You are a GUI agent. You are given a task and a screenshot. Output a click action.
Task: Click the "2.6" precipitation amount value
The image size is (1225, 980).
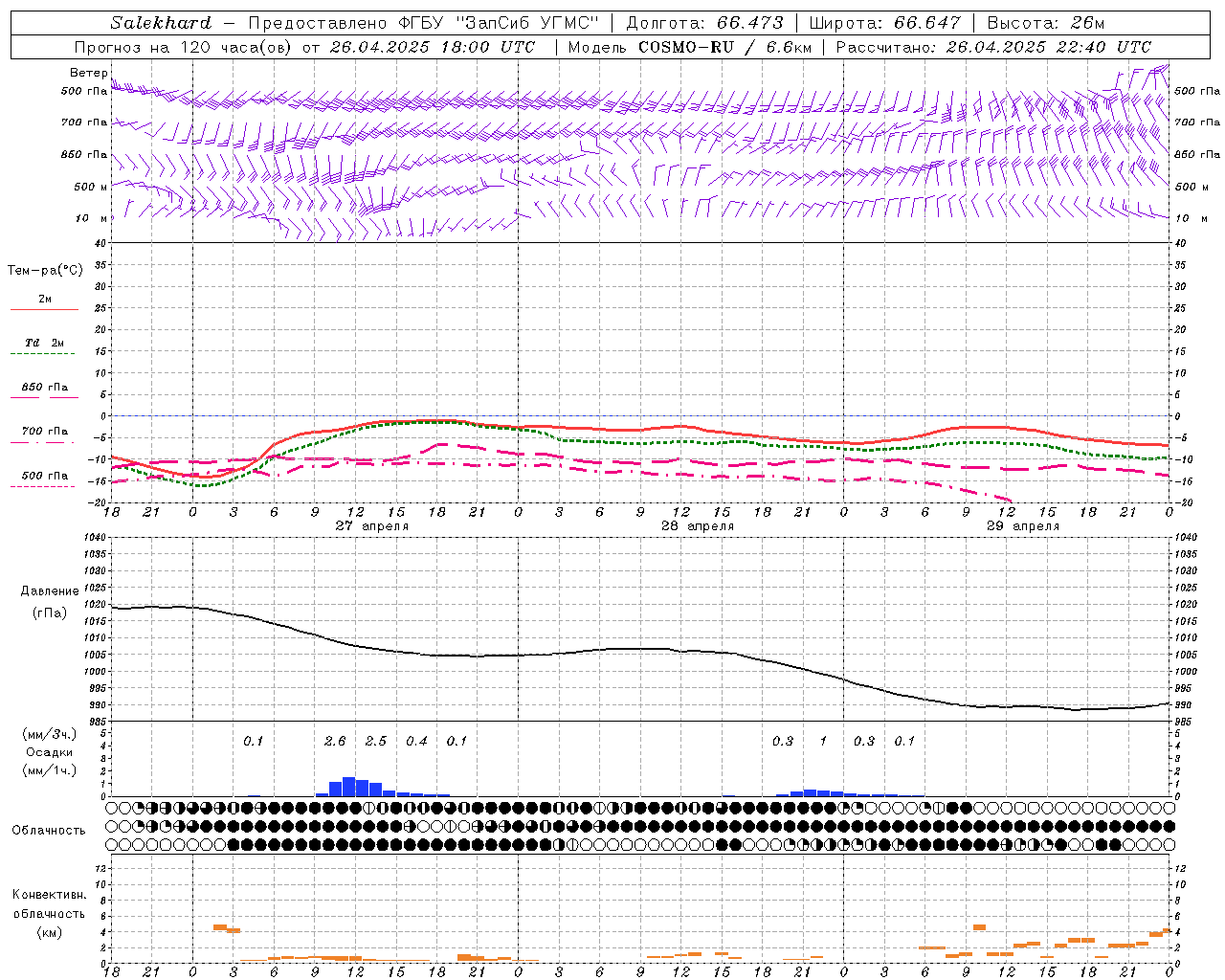(x=335, y=741)
